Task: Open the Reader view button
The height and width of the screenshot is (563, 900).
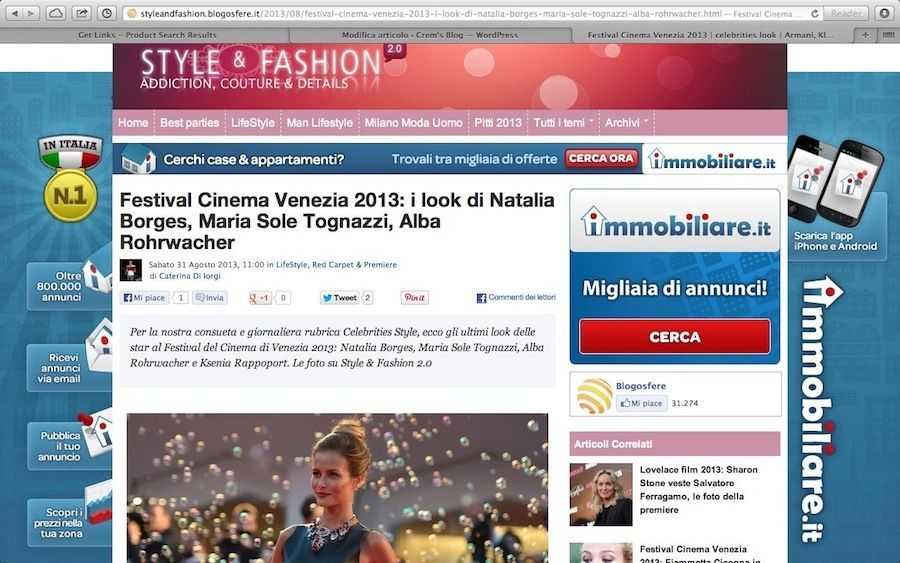Action: 845,13
